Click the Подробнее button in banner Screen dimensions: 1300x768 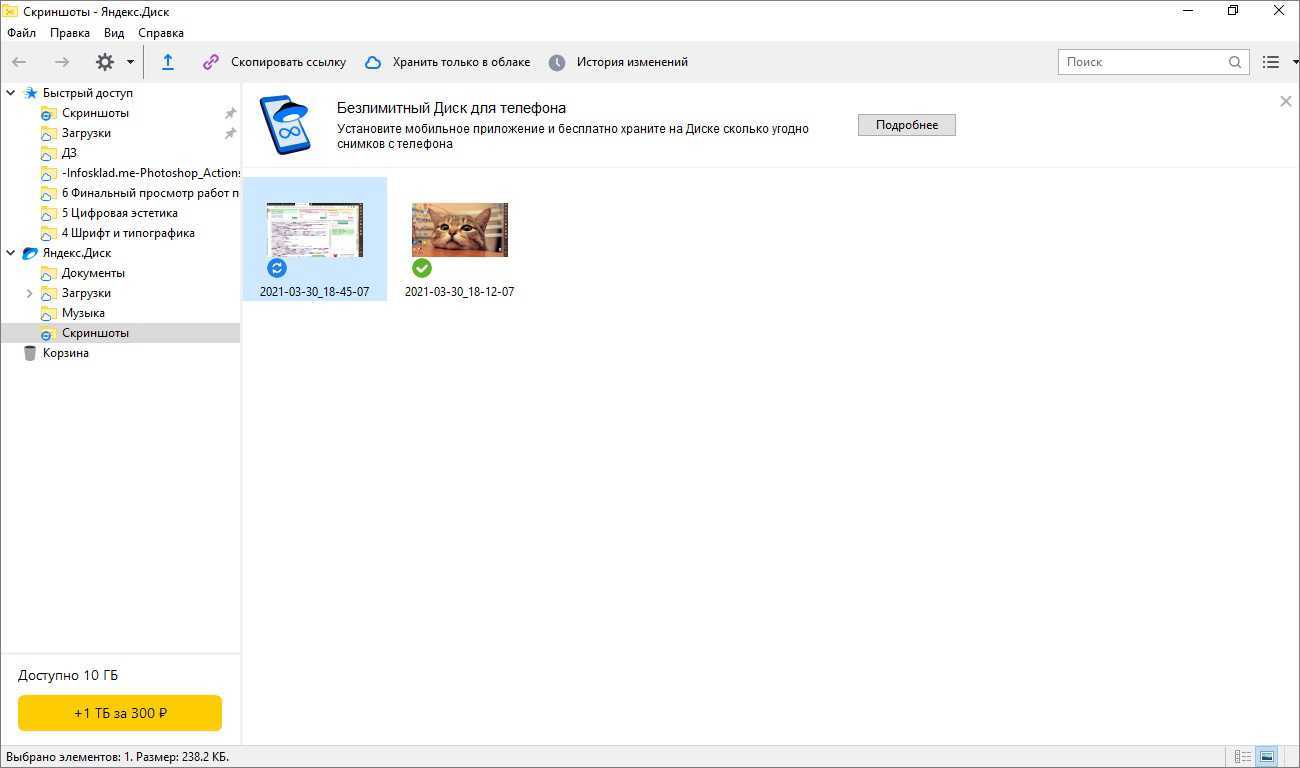(906, 125)
